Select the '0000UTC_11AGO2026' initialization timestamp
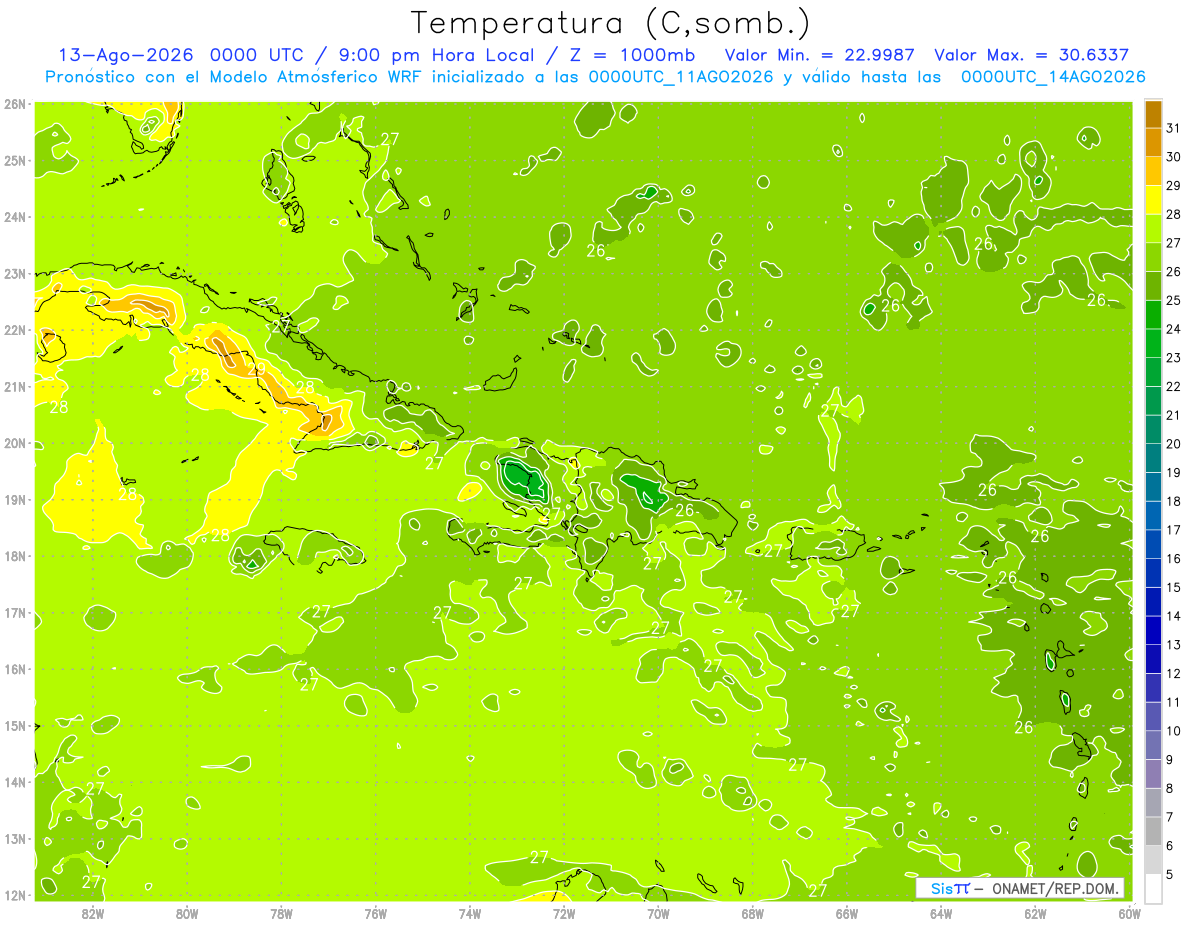This screenshot has height=927, width=1200. tap(681, 77)
